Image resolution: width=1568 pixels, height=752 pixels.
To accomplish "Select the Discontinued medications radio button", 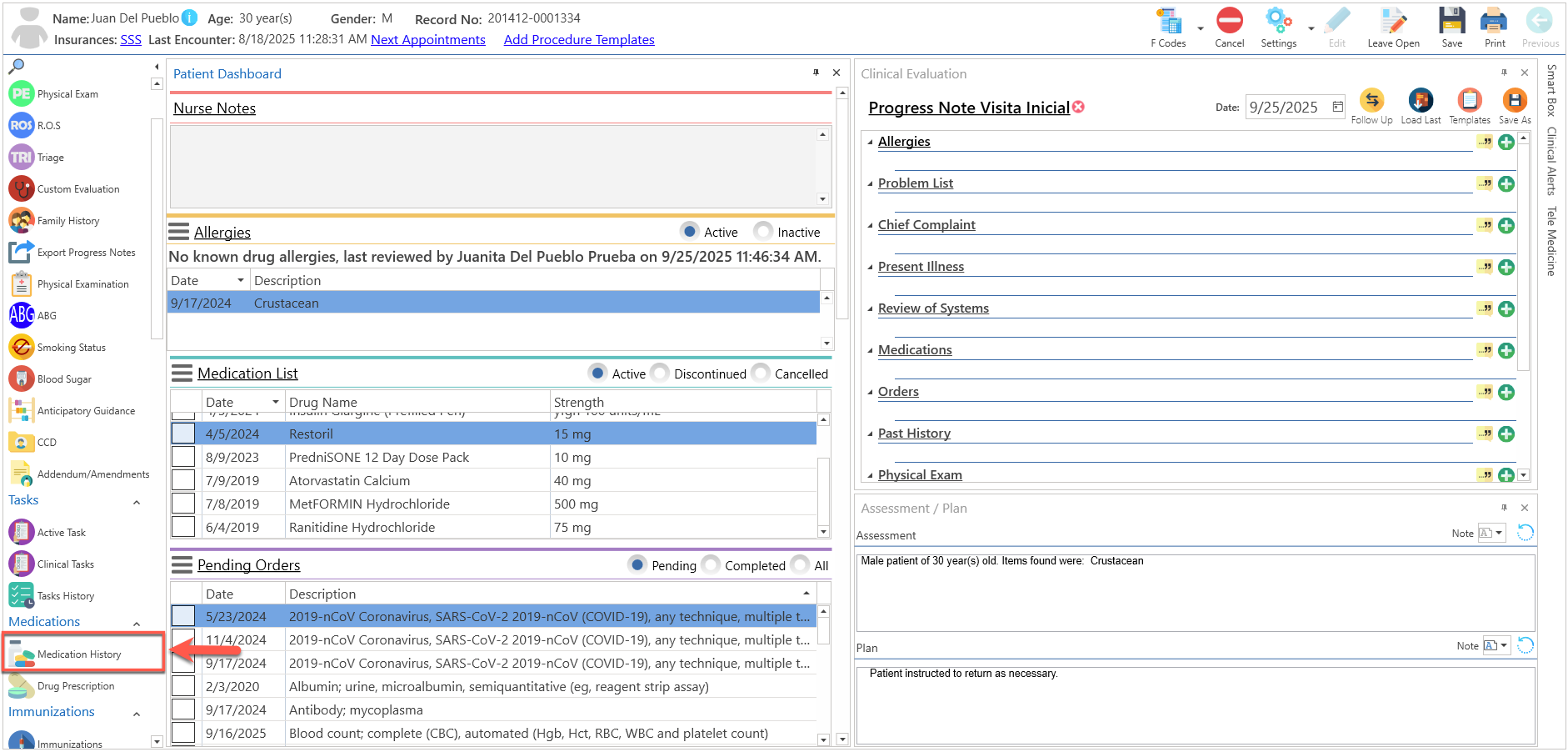I will pos(660,373).
